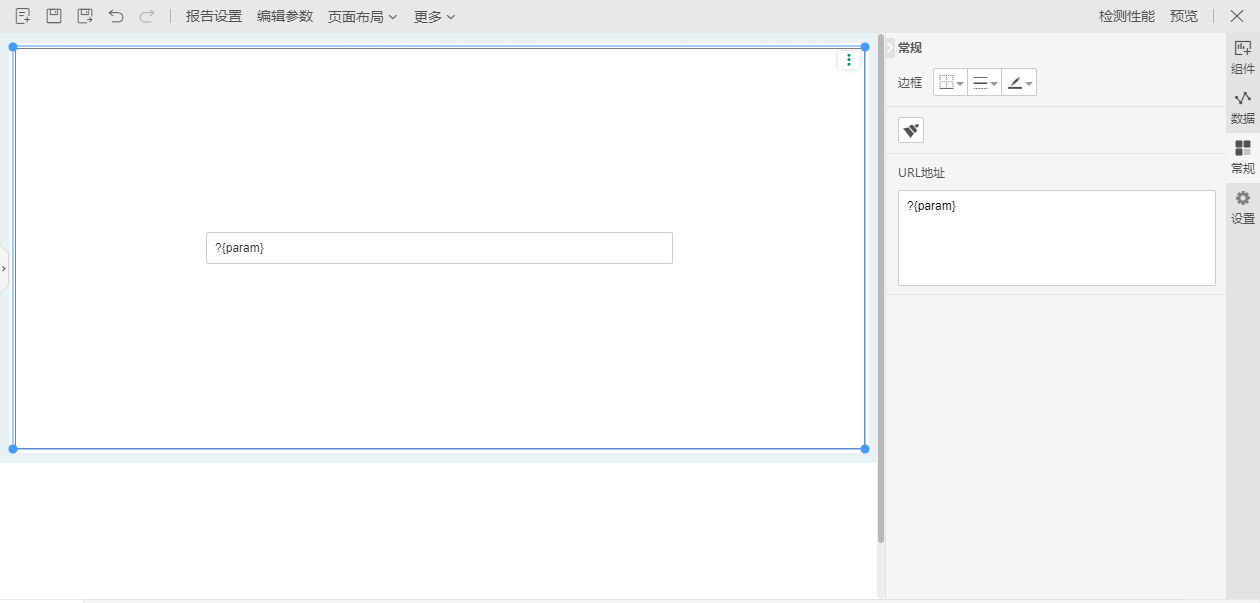The height and width of the screenshot is (603, 1260).
Task: Open the border color picker
Action: [1019, 83]
